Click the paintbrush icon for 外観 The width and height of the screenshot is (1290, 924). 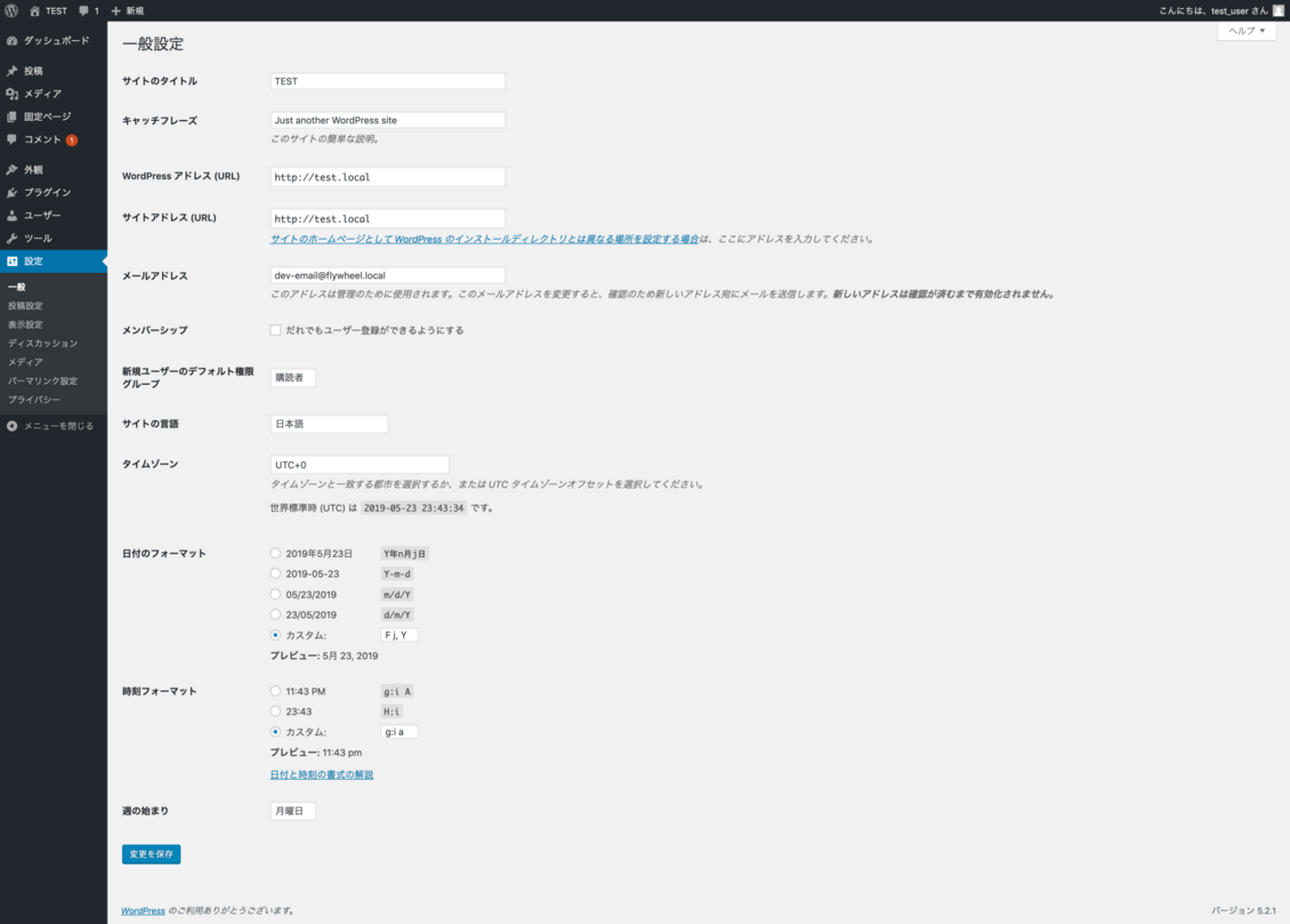pos(12,169)
